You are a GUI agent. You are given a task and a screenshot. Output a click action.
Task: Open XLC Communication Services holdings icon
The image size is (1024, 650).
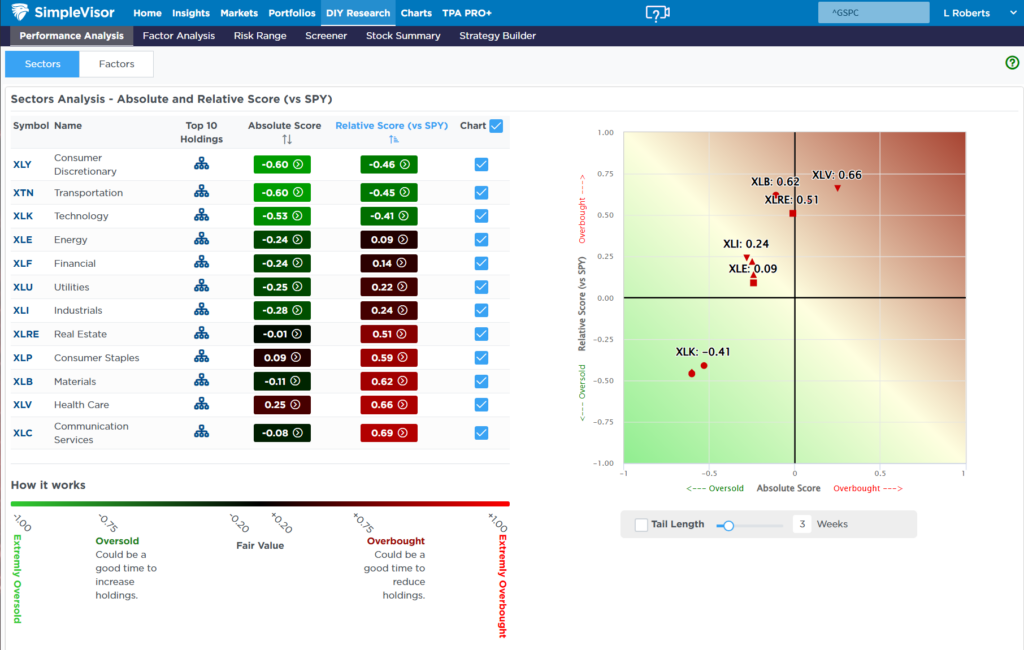click(x=201, y=432)
